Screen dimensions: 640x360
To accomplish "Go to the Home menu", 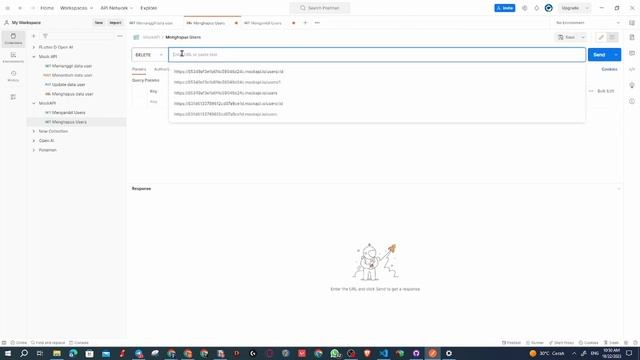I will (47, 8).
